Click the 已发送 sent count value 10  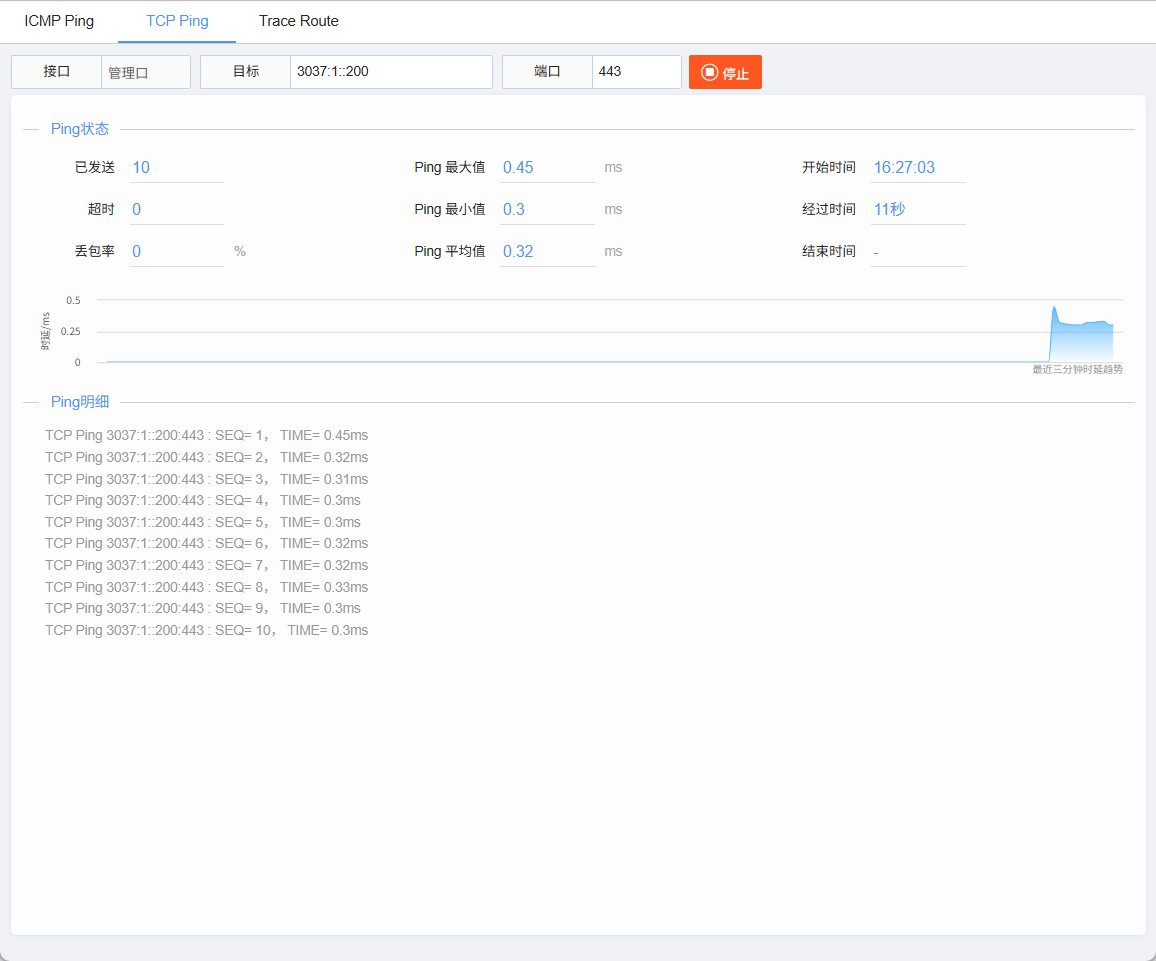[141, 167]
